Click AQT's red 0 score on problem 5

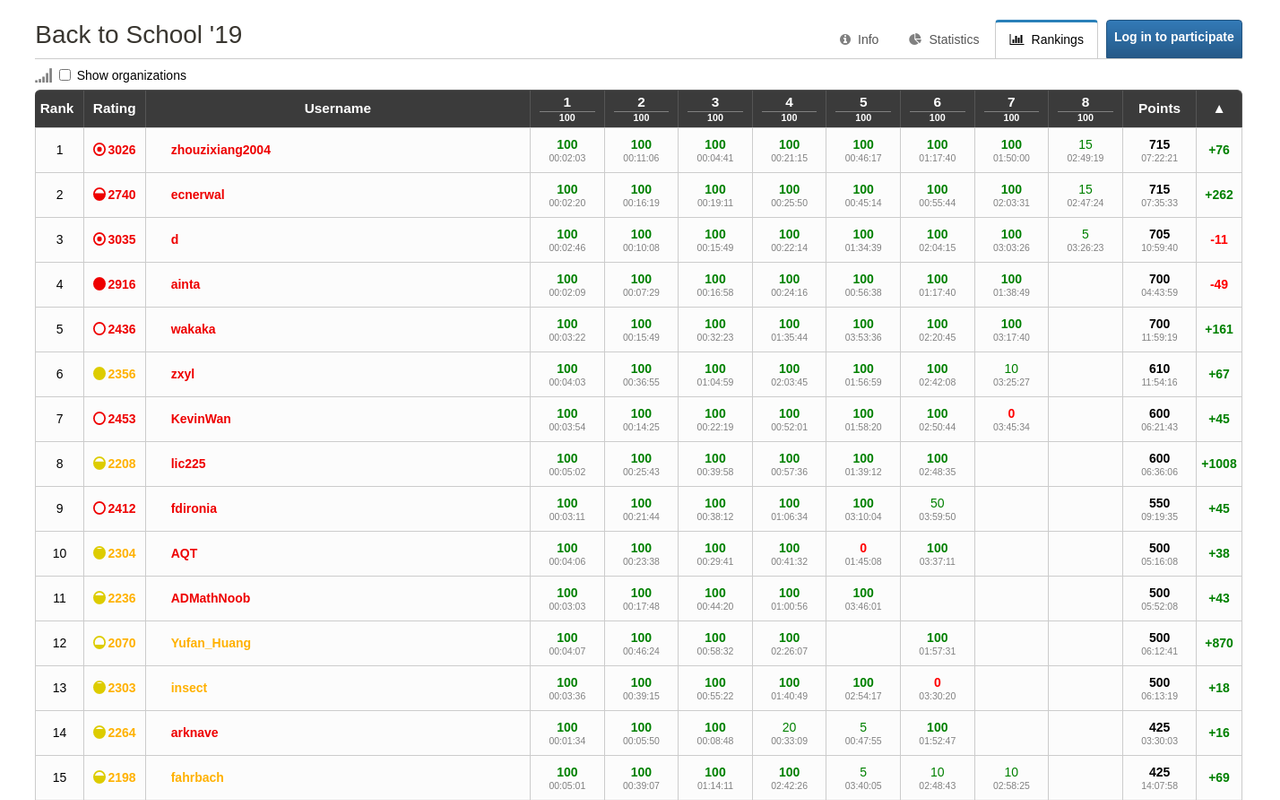(x=863, y=548)
